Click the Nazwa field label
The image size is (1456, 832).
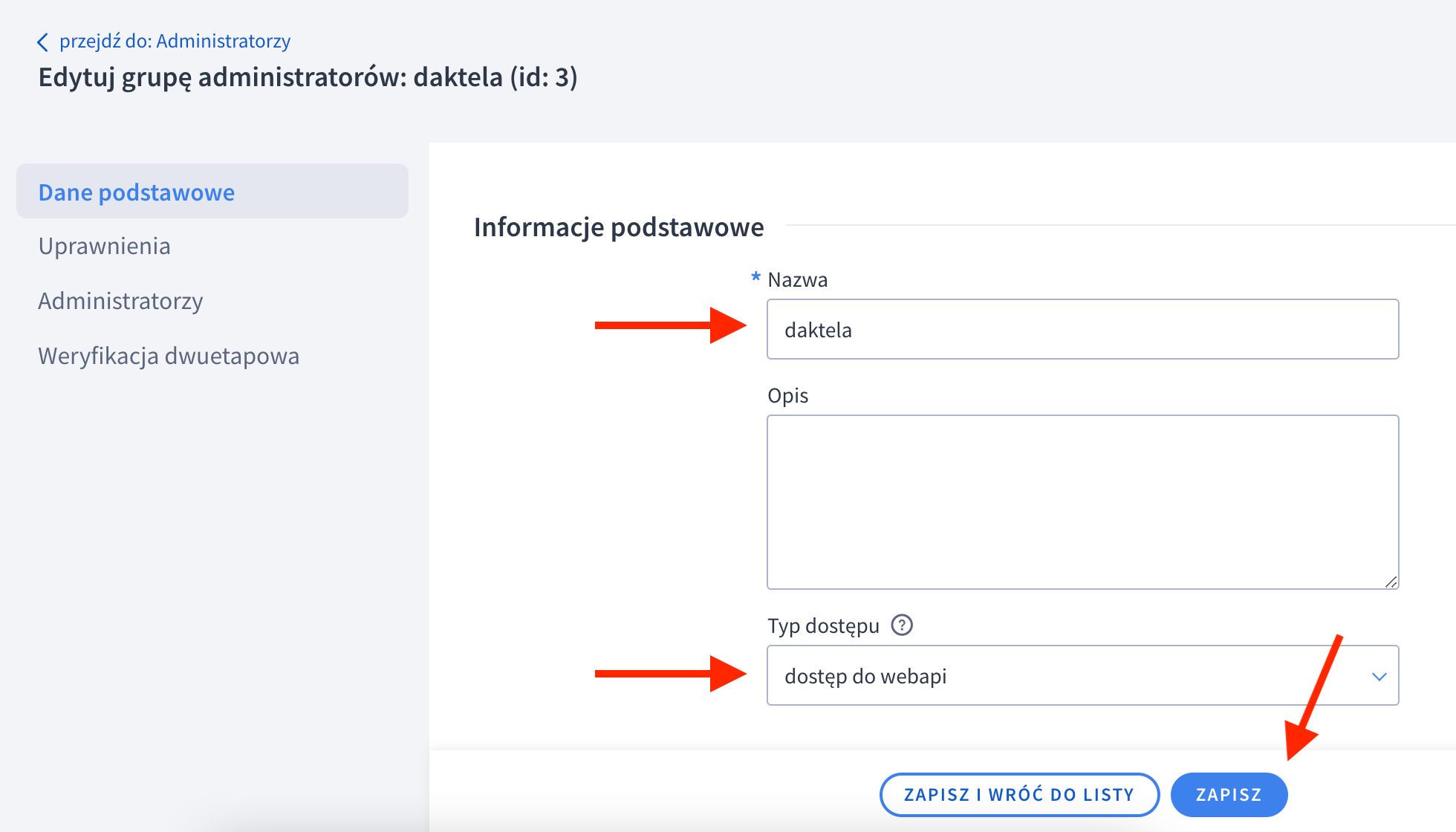[797, 280]
